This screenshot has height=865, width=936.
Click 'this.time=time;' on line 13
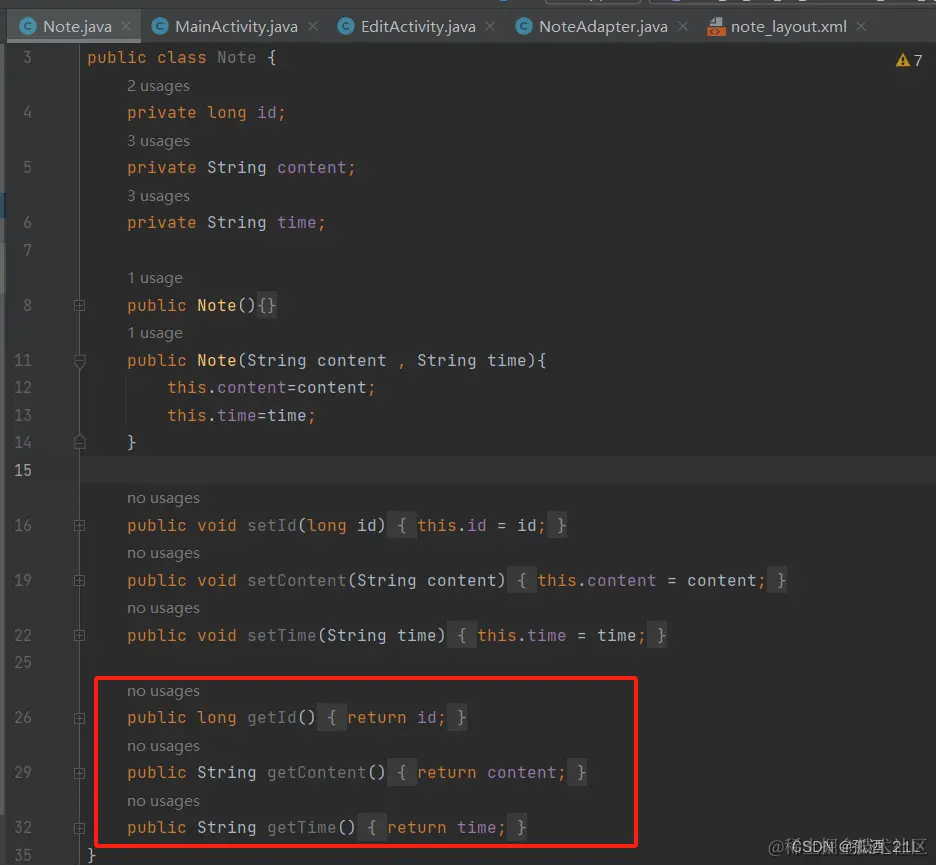[241, 415]
